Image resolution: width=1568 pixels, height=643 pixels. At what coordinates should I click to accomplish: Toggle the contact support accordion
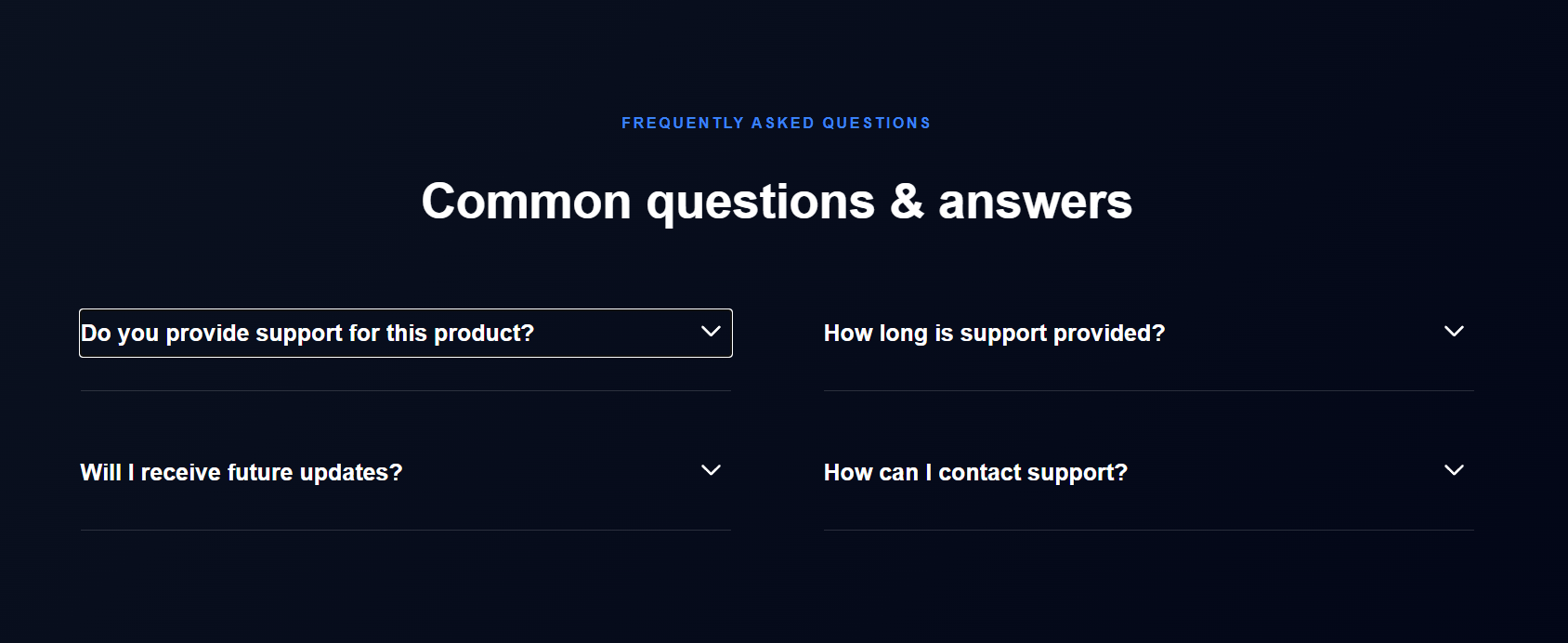click(x=1148, y=472)
